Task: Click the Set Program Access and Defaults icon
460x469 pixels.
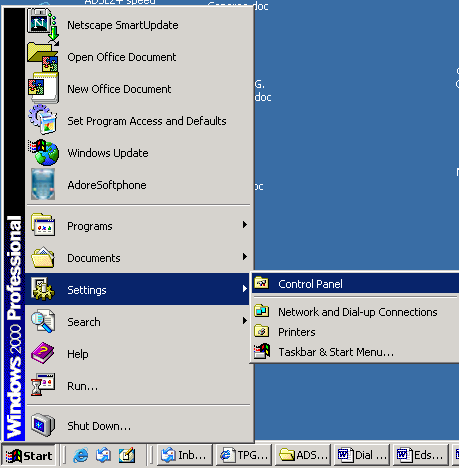Action: click(43, 120)
